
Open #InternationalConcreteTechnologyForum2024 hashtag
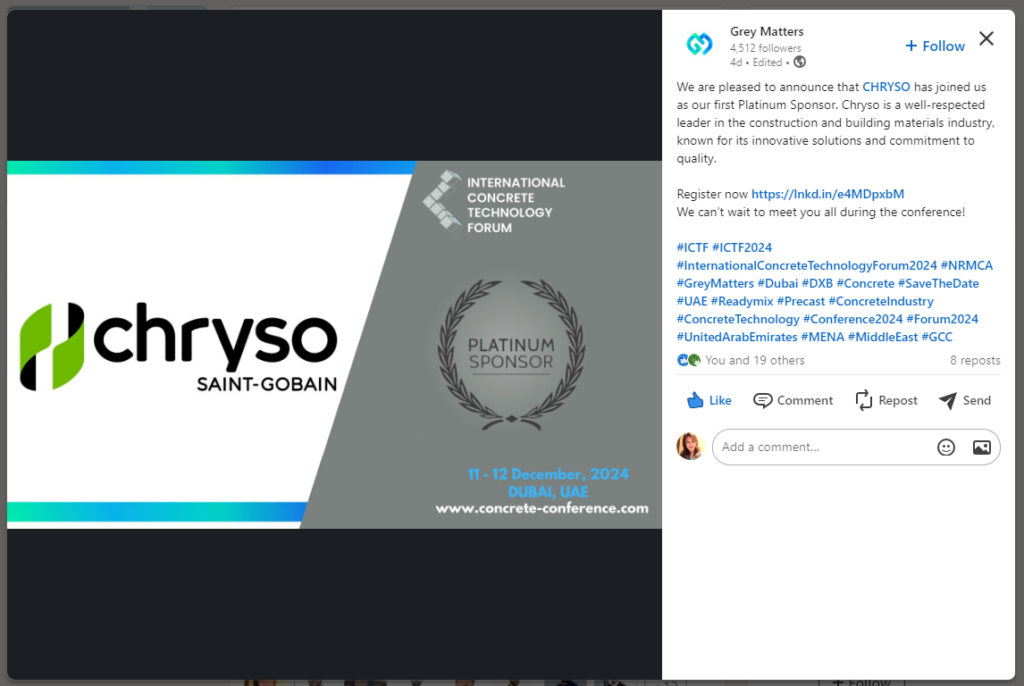pyautogui.click(x=807, y=265)
